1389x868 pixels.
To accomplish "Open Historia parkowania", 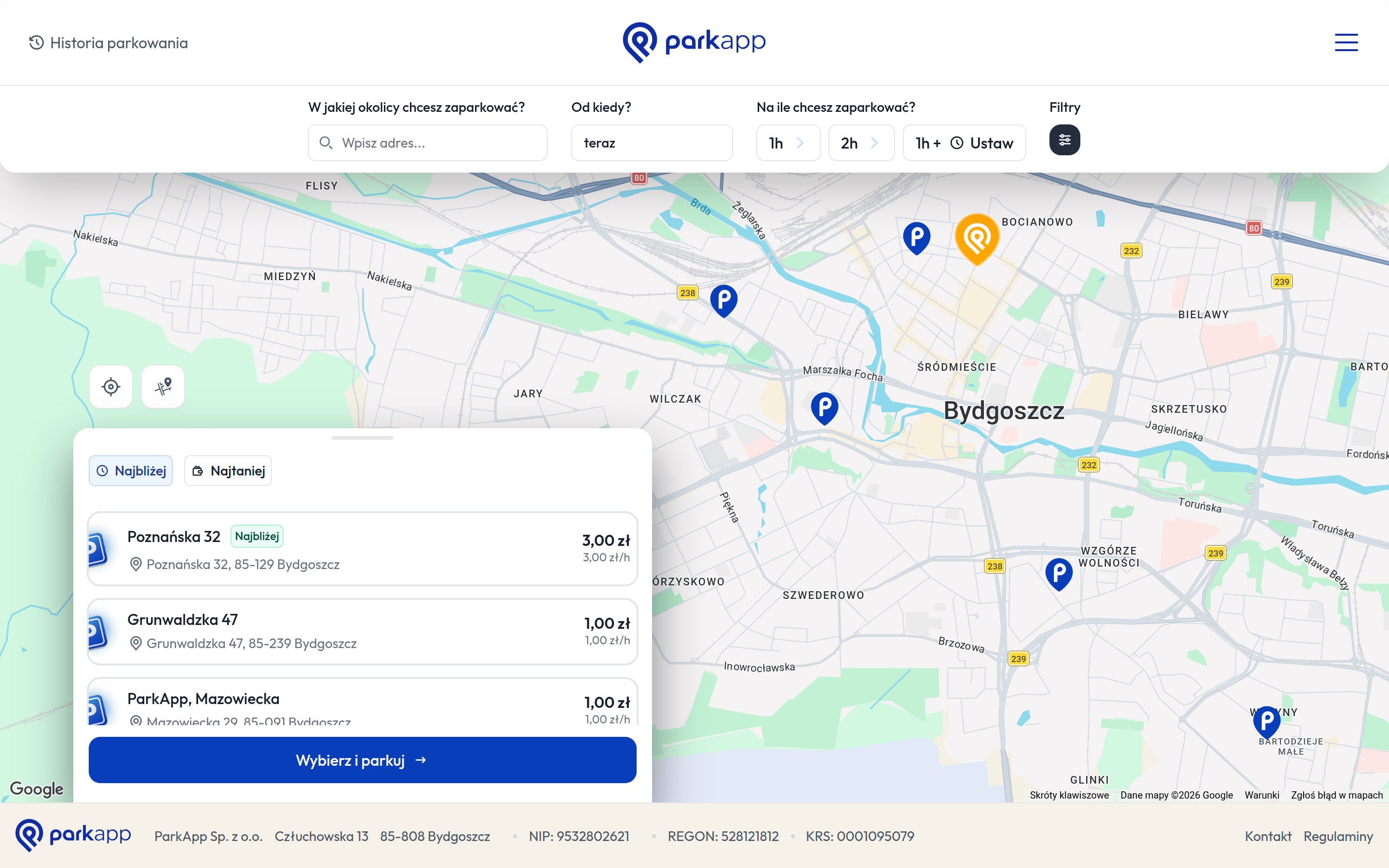I will [x=109, y=43].
